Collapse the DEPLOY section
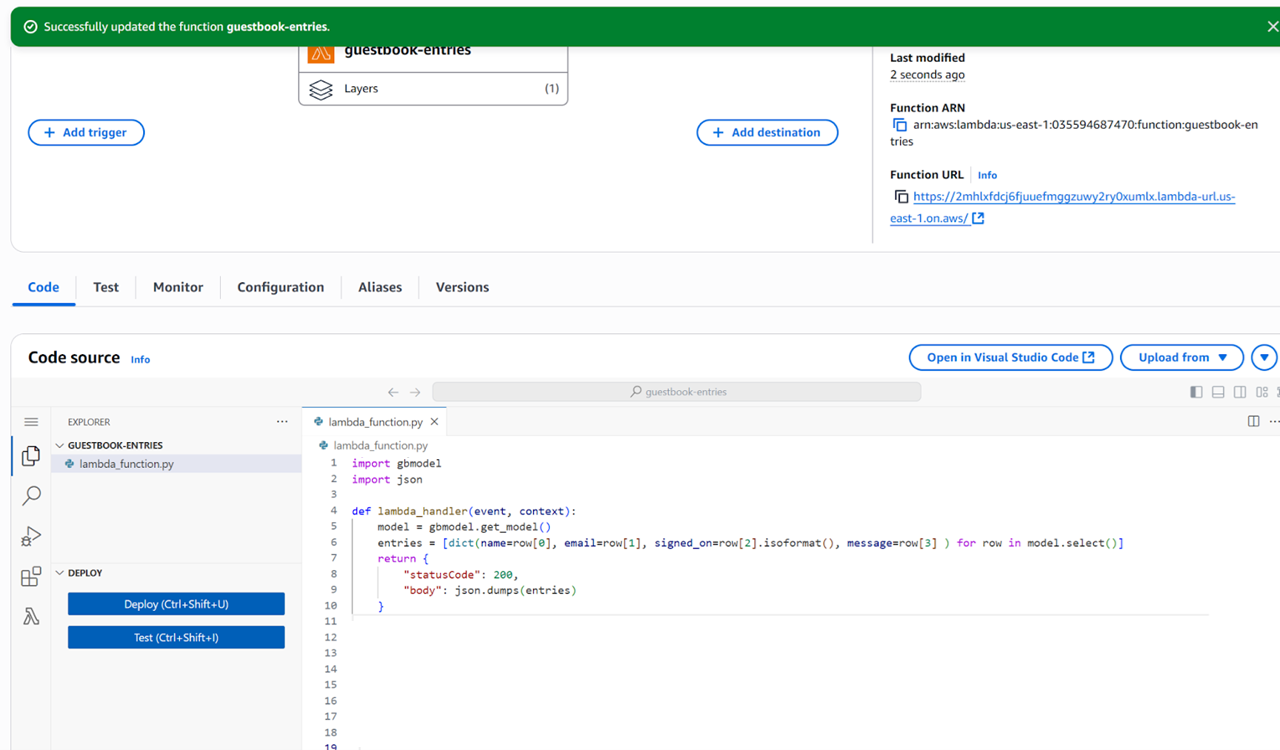This screenshot has height=750, width=1280. [59, 573]
